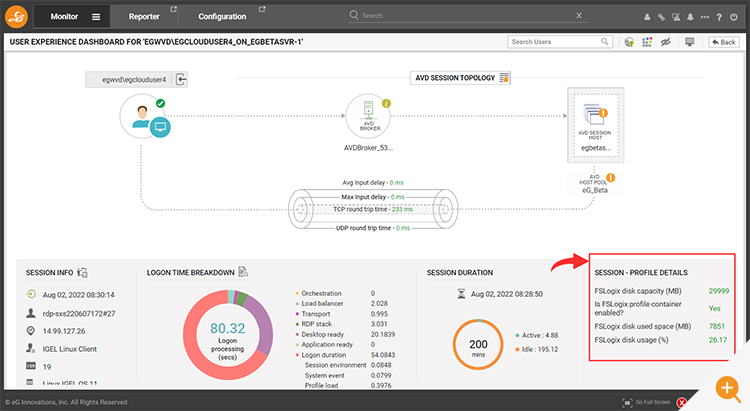Click UDP round trip time value
Viewport: 750px width, 411px height.
point(403,228)
